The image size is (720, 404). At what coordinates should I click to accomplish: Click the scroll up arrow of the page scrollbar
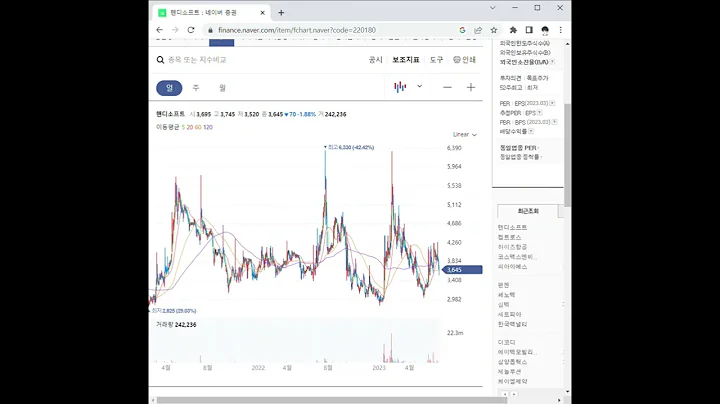pos(568,44)
